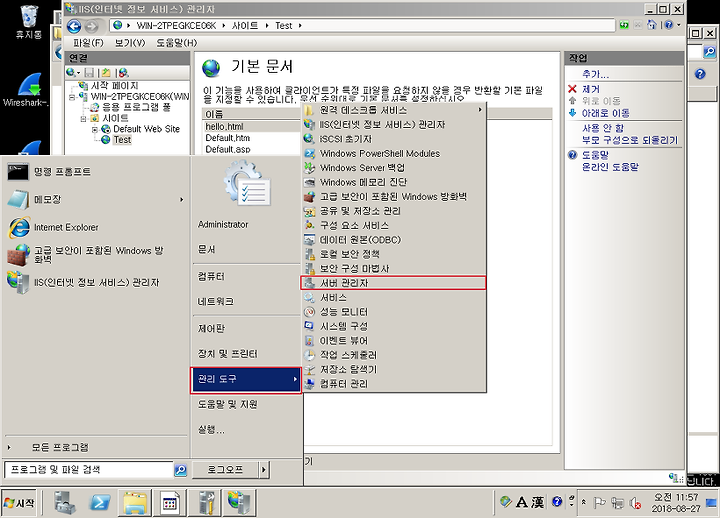Viewport: 720px width, 518px height.
Task: Collapse the 사이트 tree node
Action: [84, 118]
